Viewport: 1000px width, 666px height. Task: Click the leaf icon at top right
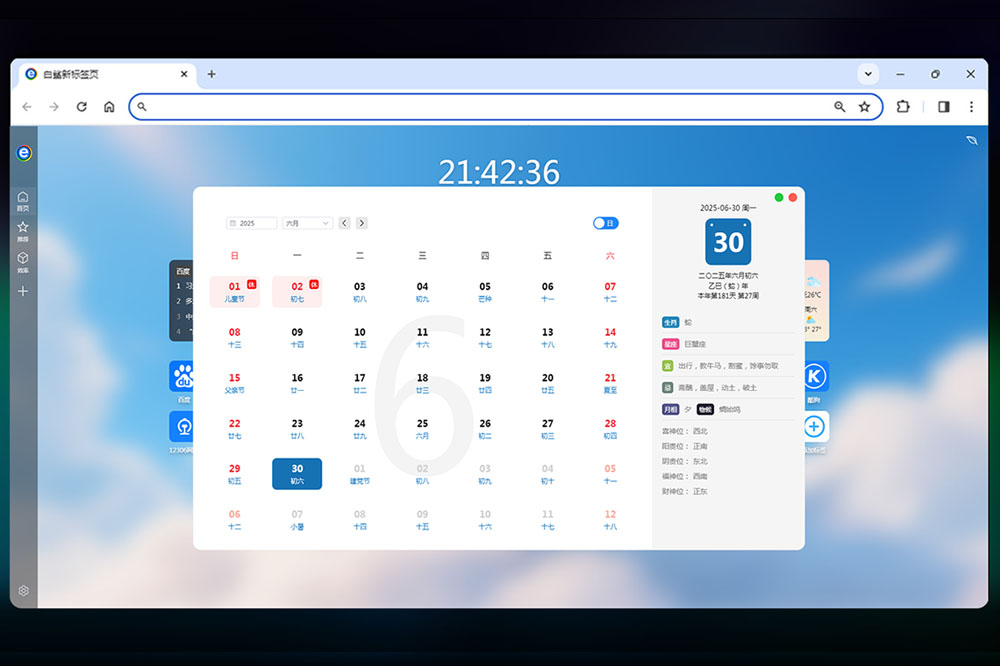coord(972,141)
